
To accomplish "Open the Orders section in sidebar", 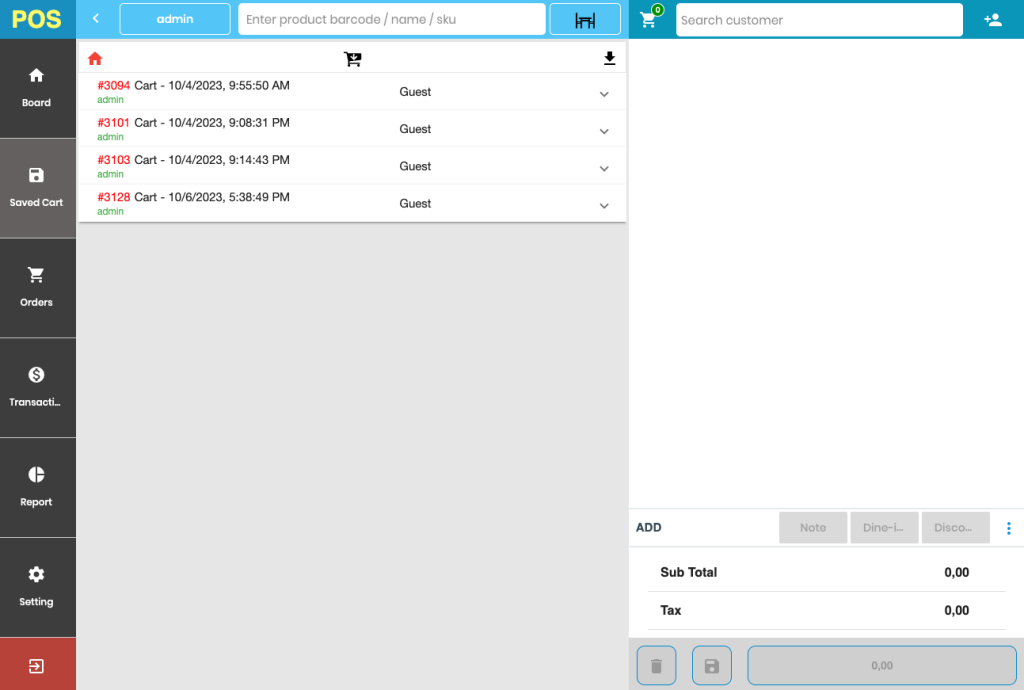I will (x=37, y=287).
